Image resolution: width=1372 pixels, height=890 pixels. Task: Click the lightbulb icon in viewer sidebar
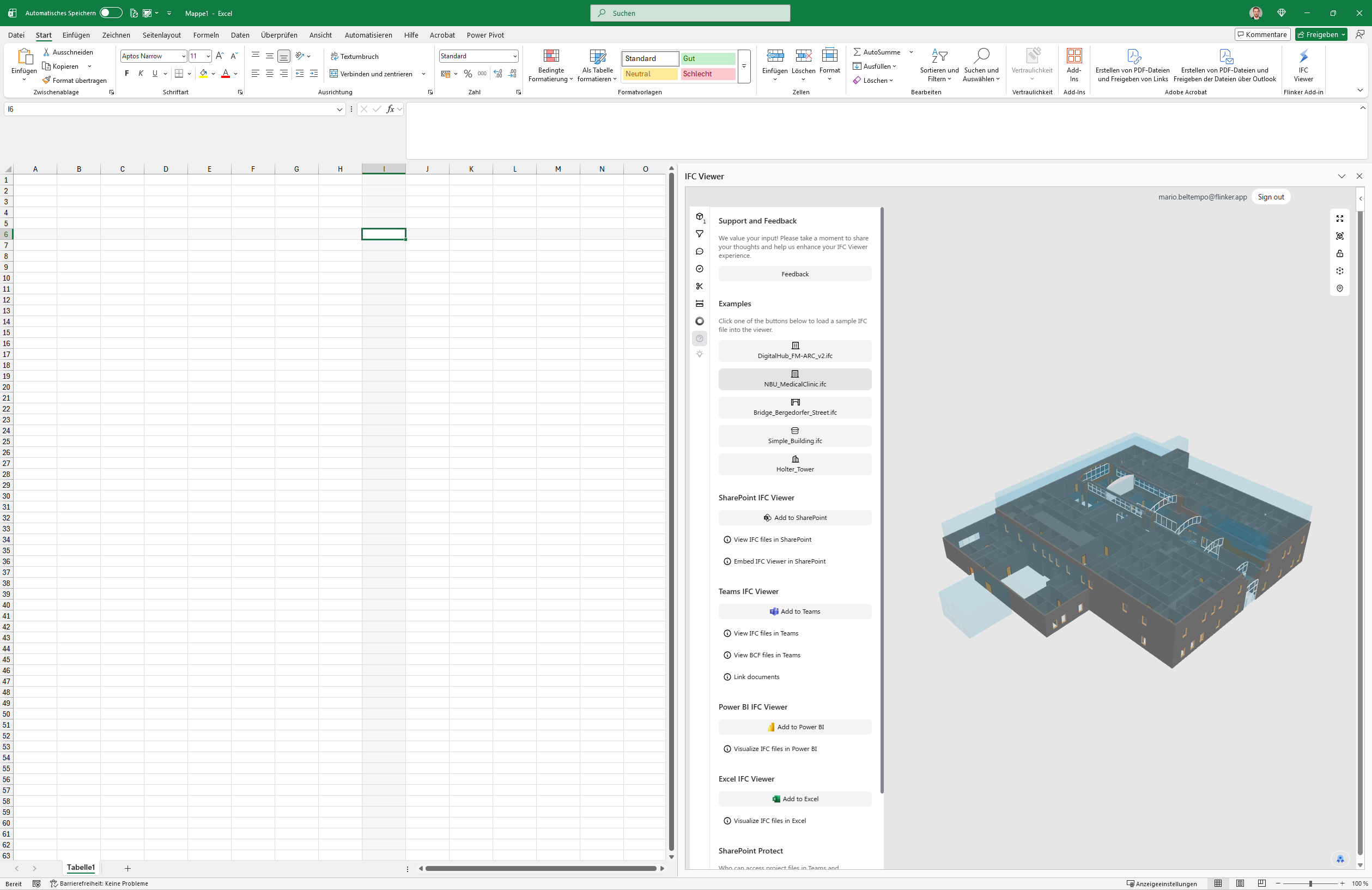pyautogui.click(x=699, y=354)
